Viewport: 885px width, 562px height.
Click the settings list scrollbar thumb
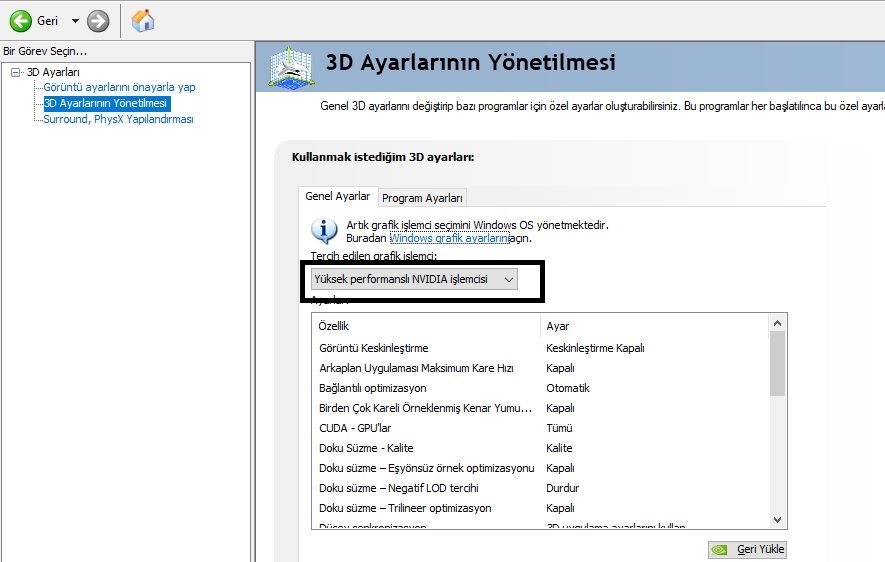(x=777, y=363)
